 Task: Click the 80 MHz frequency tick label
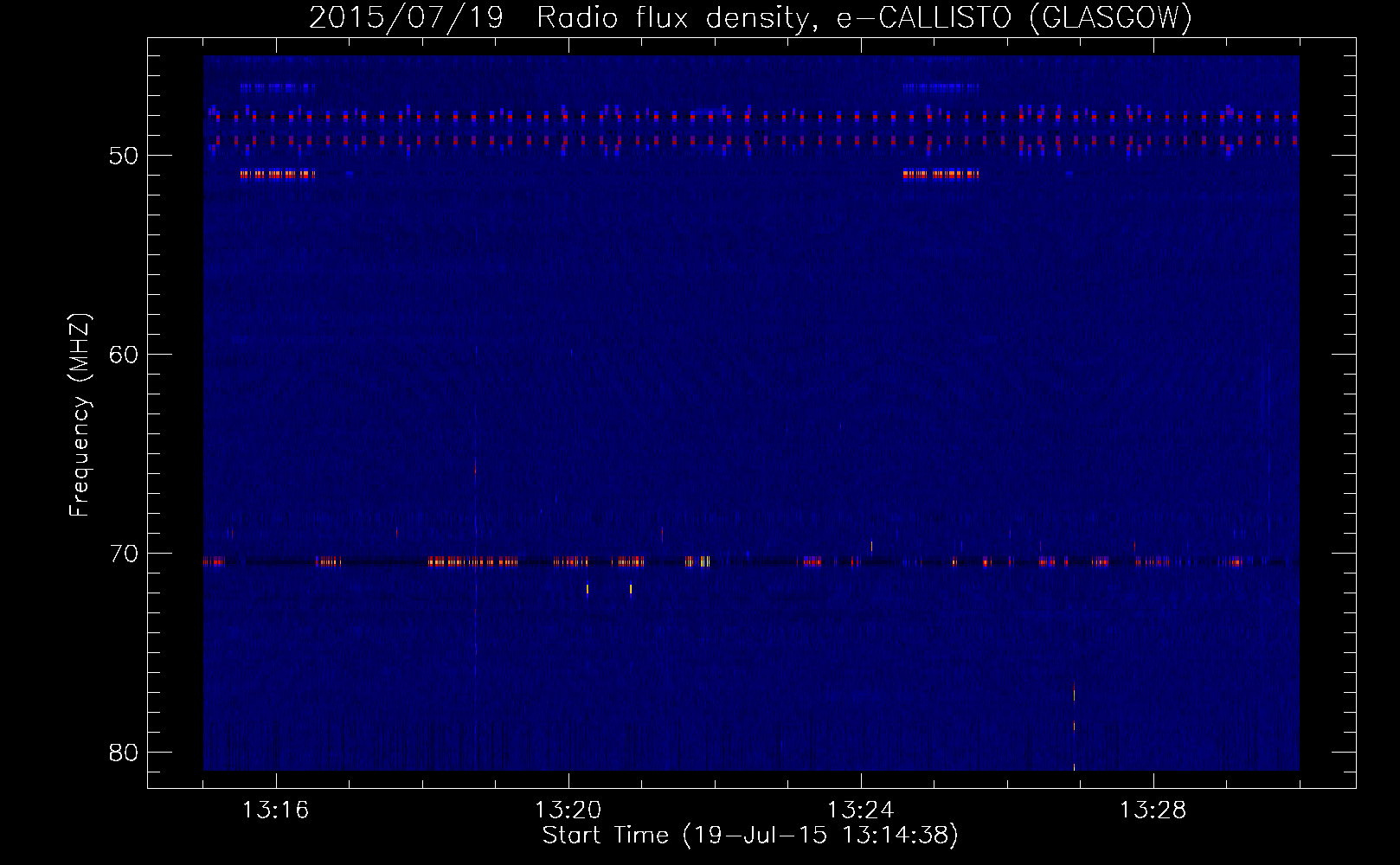click(x=124, y=752)
